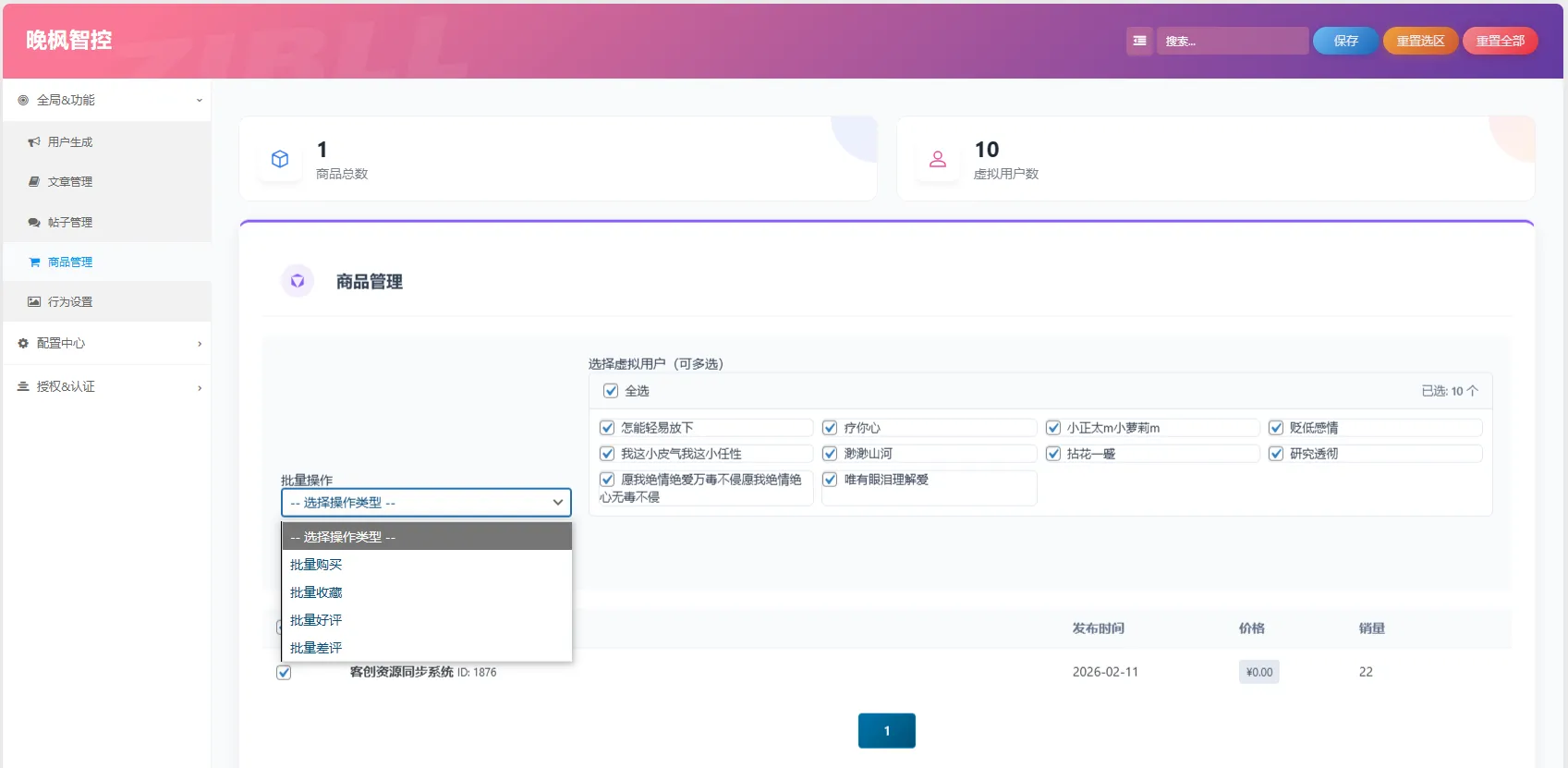
Task: Uncheck the user 唯有眼泪理解爱
Action: [x=830, y=480]
